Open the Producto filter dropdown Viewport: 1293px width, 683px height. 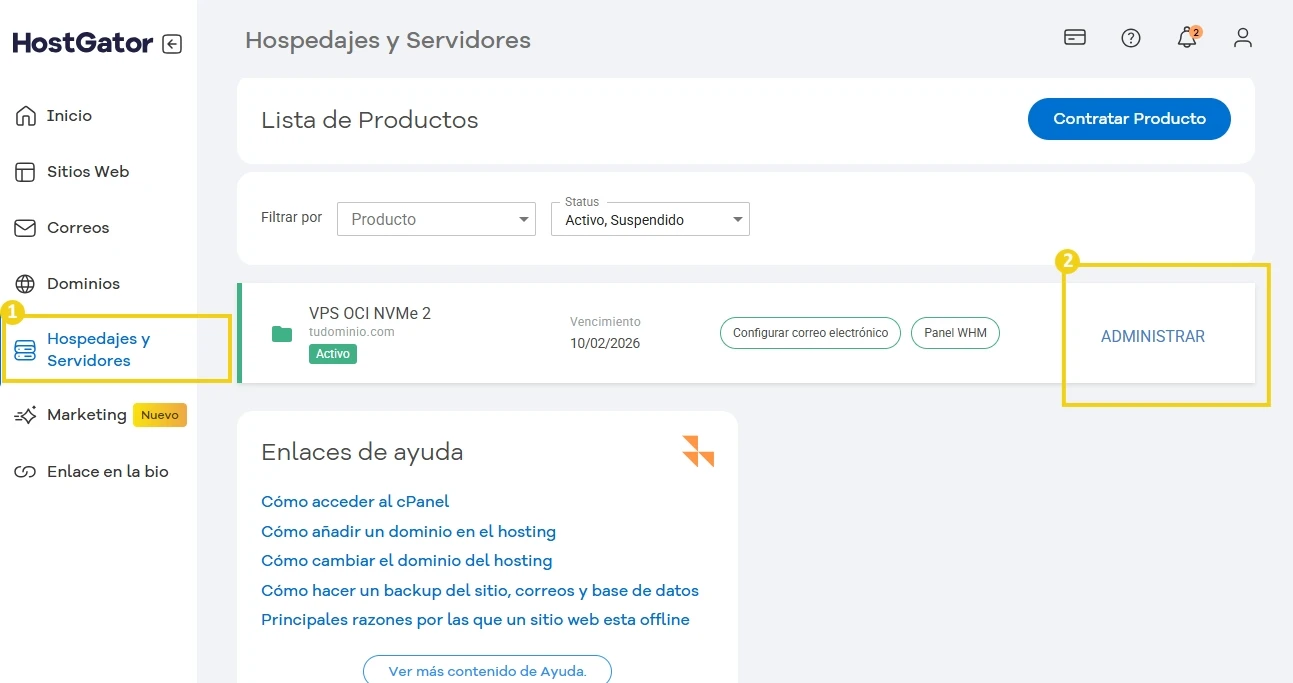coord(436,218)
